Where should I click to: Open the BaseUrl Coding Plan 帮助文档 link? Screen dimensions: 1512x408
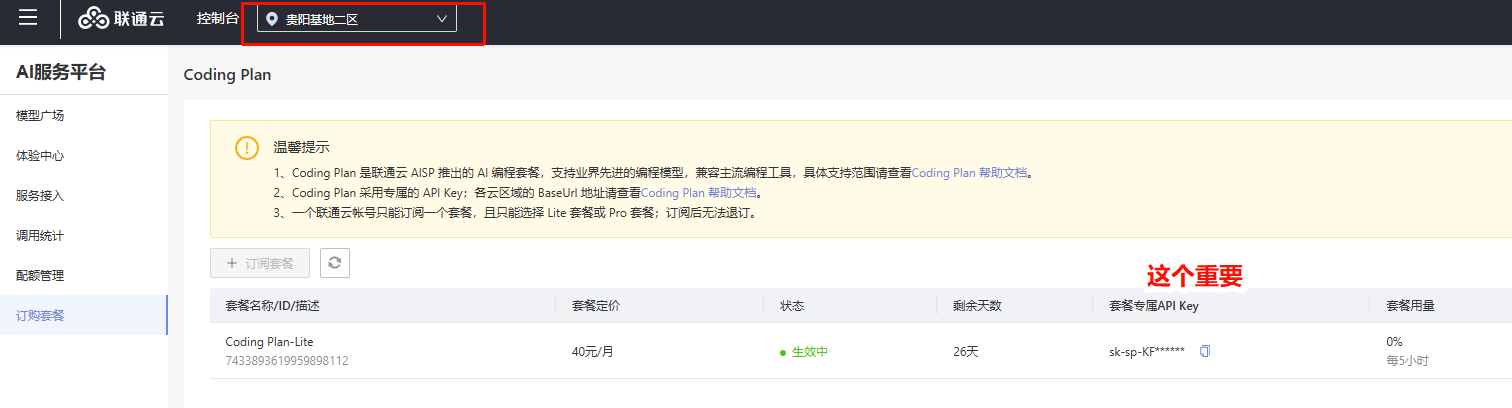coord(698,193)
